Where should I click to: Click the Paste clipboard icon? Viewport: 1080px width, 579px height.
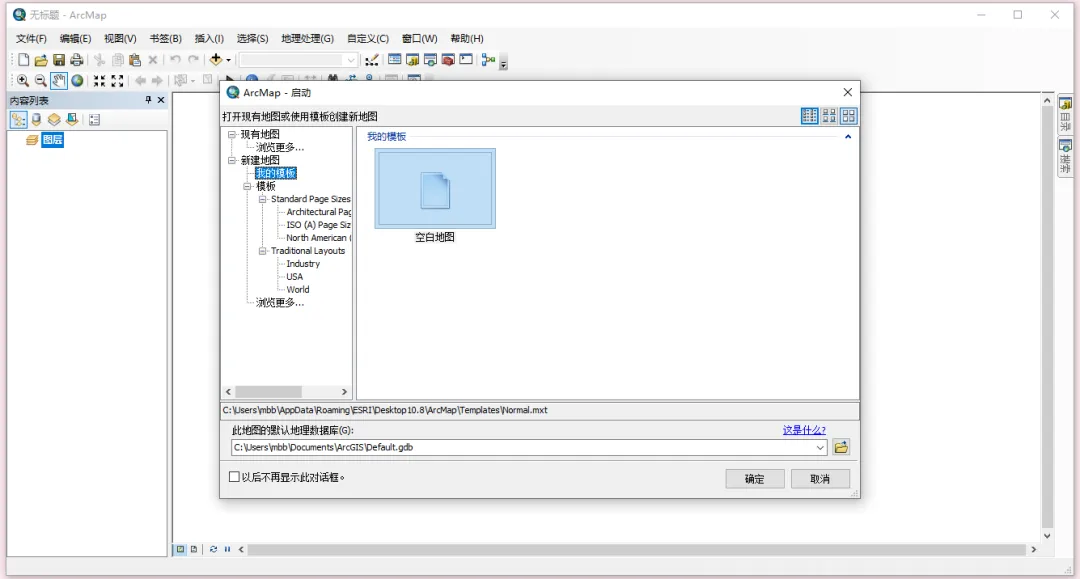pos(135,60)
